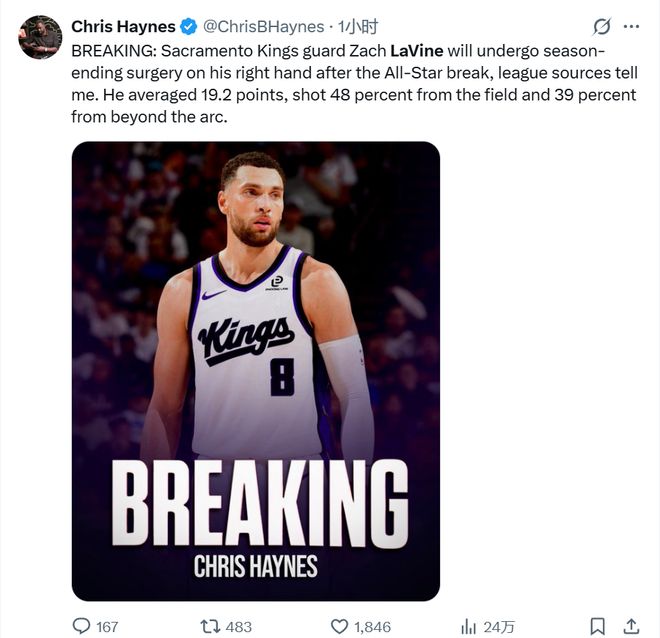Click the 1,846 likes count

point(374,627)
